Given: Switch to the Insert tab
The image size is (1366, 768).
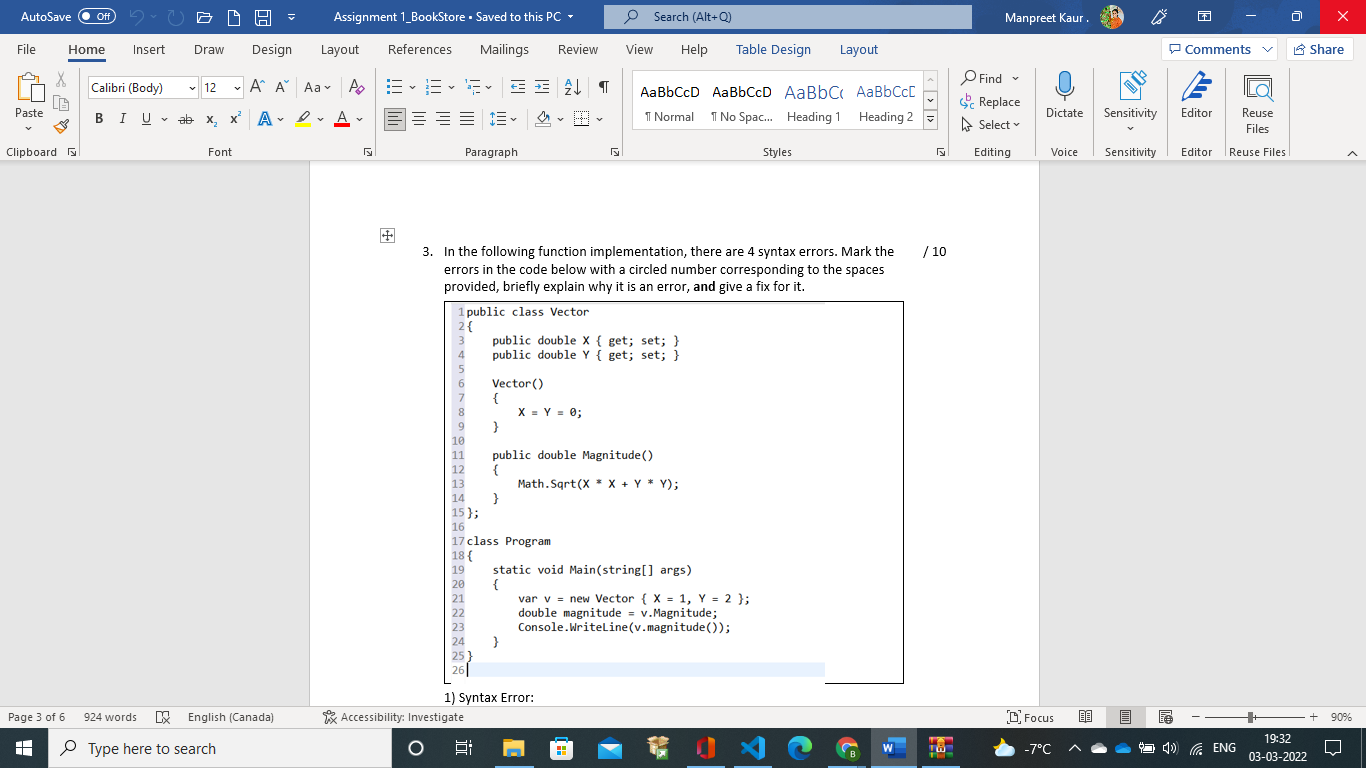Looking at the screenshot, I should pyautogui.click(x=149, y=49).
